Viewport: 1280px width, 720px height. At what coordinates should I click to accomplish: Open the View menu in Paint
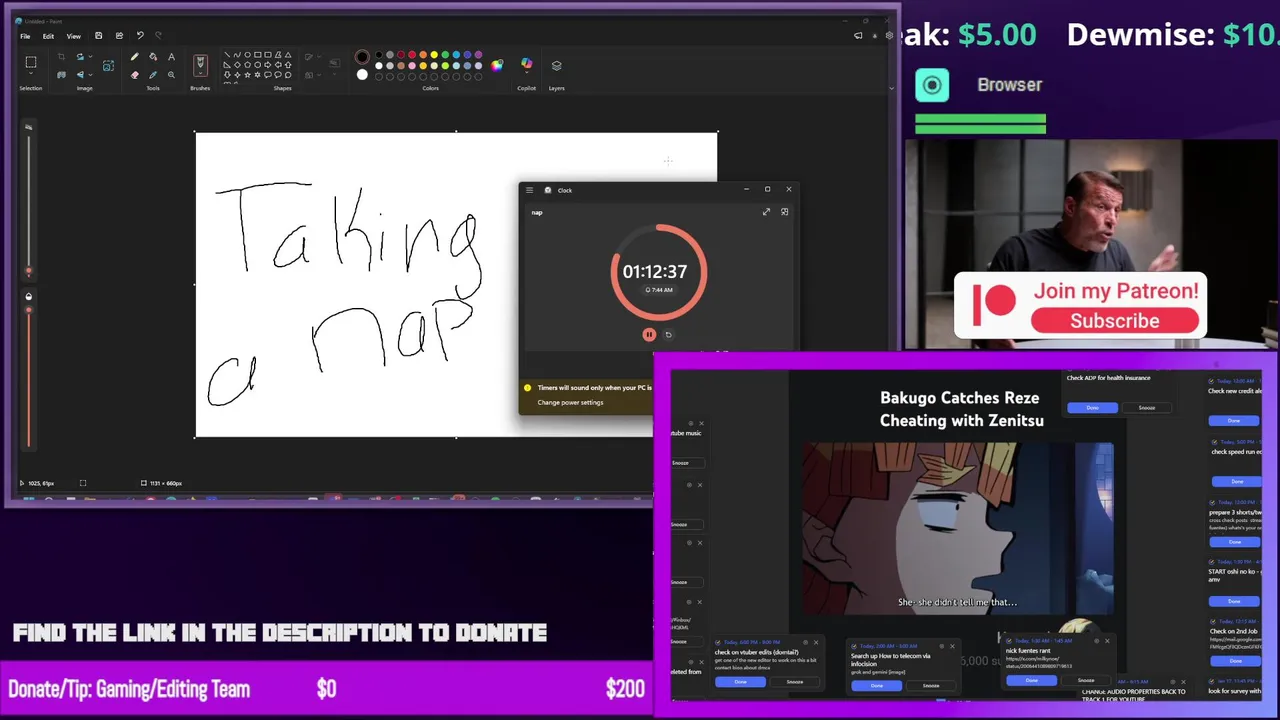(x=74, y=36)
